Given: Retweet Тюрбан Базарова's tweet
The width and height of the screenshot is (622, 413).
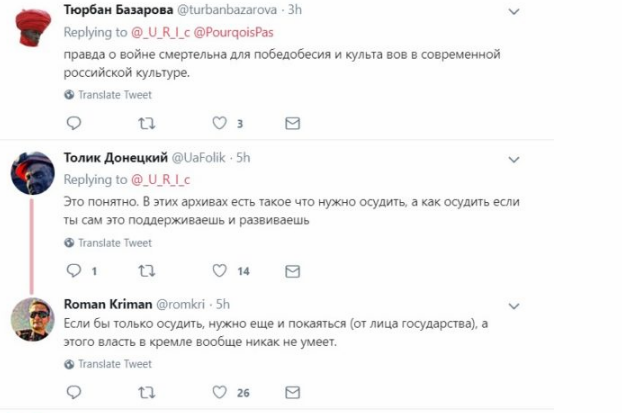Looking at the screenshot, I should click(146, 123).
